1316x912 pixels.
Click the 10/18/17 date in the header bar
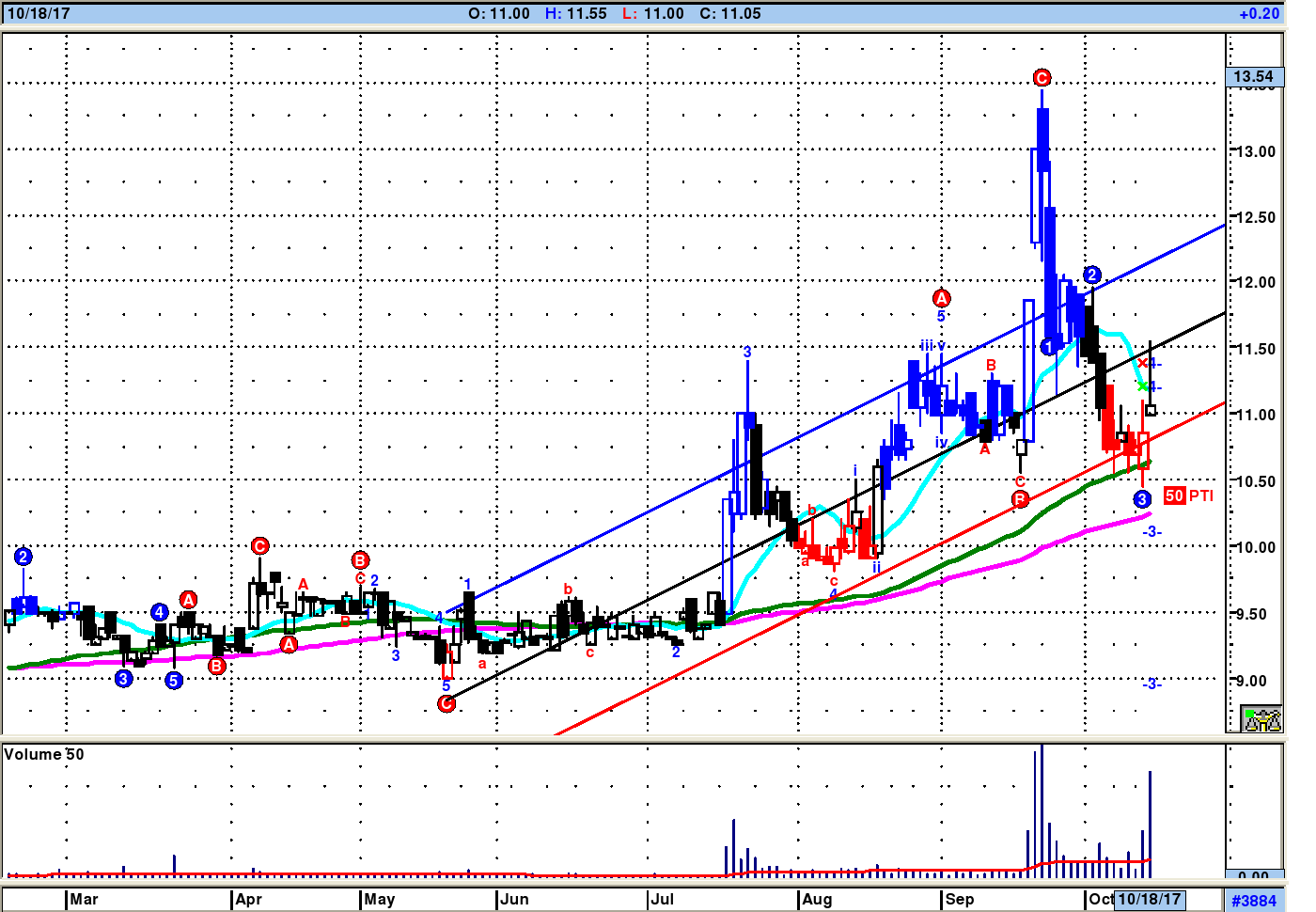[39, 13]
